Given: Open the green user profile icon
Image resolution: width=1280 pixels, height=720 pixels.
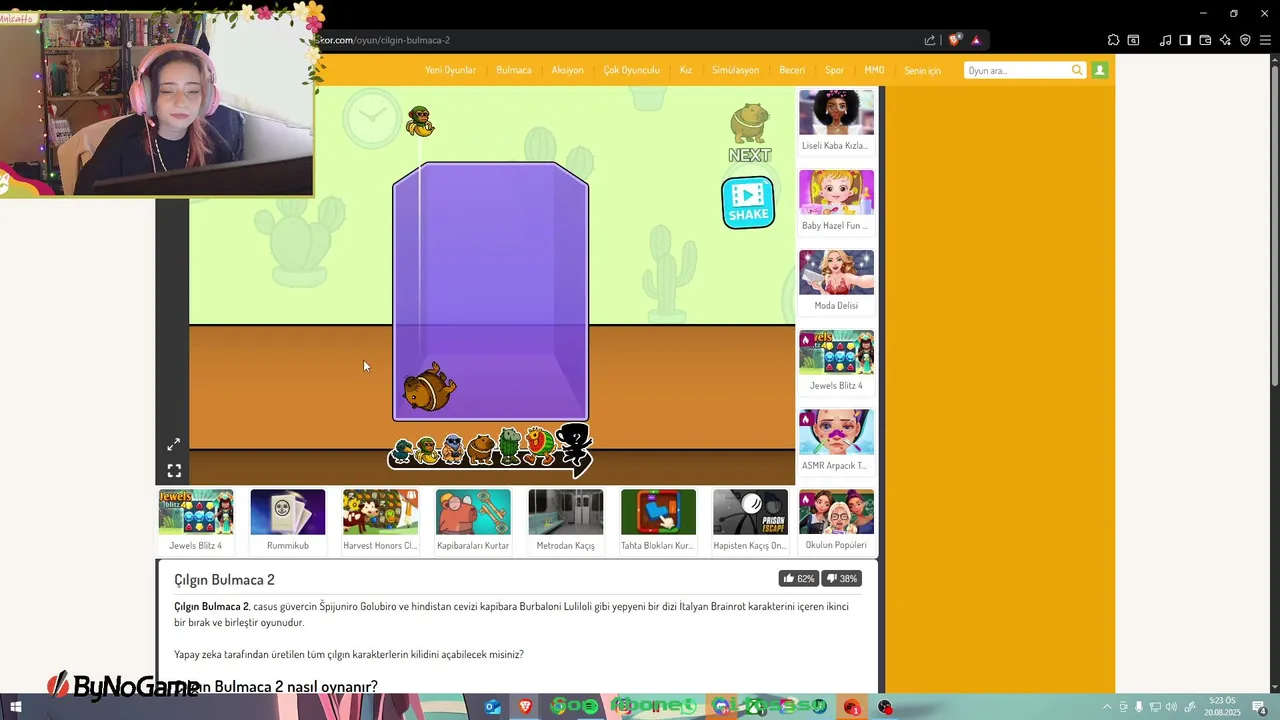Looking at the screenshot, I should tap(1099, 70).
